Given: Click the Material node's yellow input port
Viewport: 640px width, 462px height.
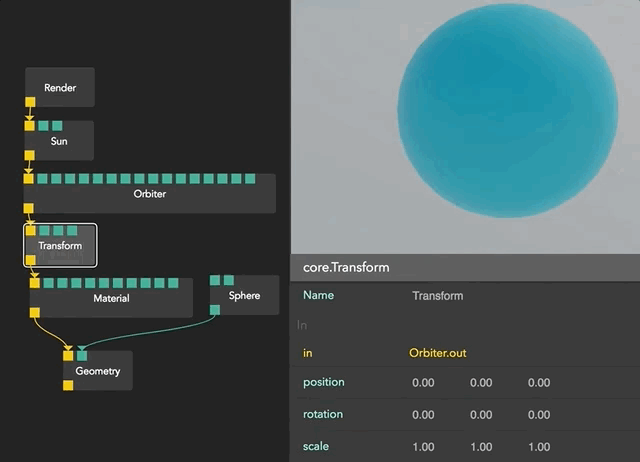Looking at the screenshot, I should coord(35,283).
